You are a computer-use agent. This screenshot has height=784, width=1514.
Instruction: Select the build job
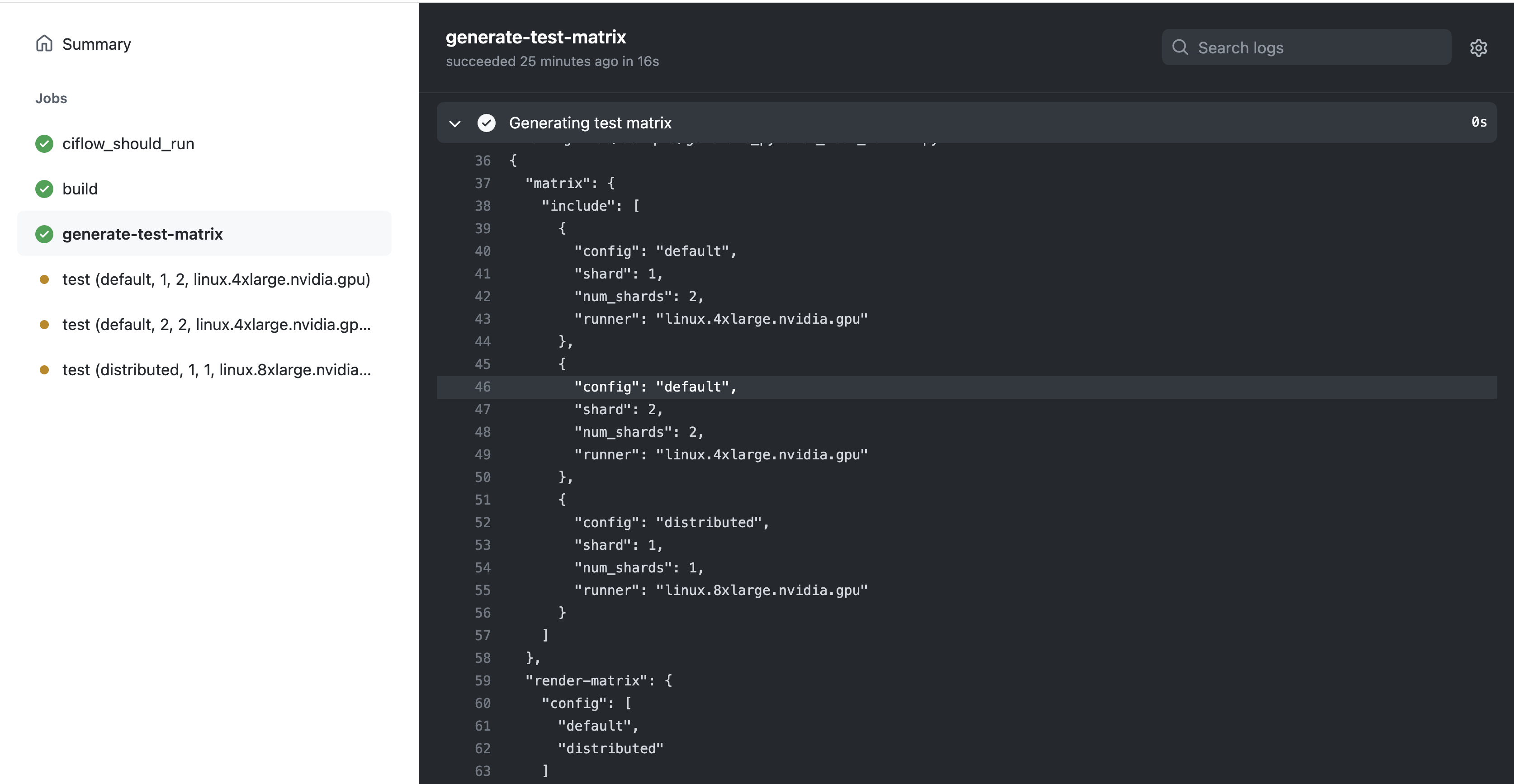80,189
